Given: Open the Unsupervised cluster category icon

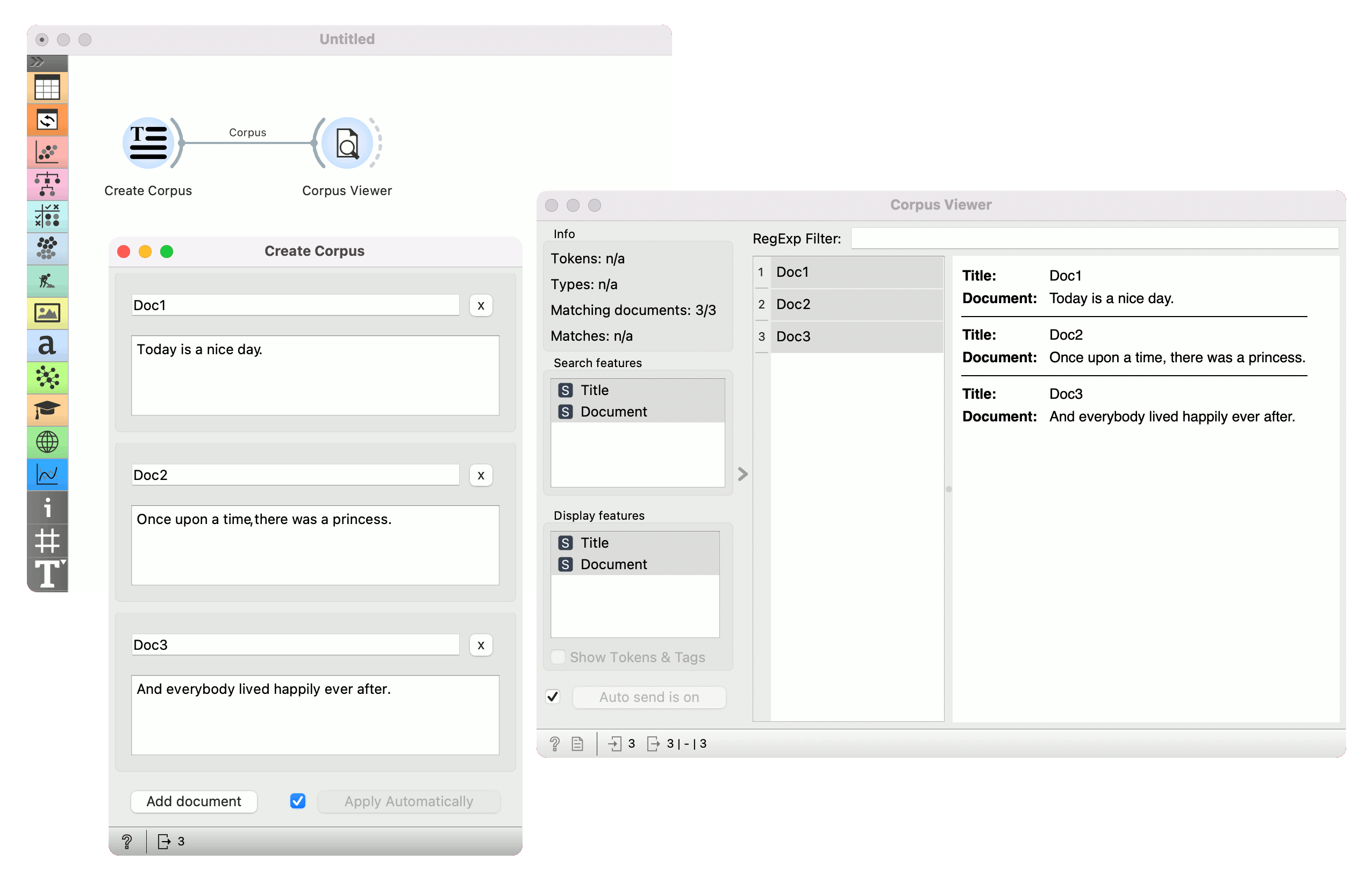Looking at the screenshot, I should (x=47, y=248).
